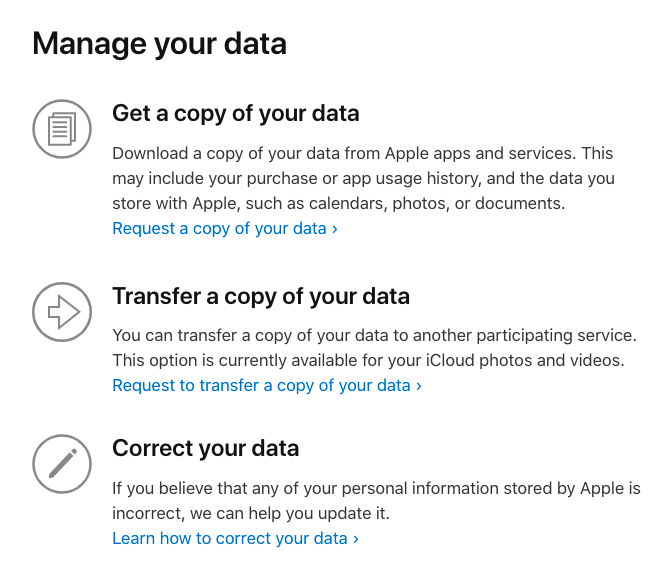
Task: Click the right-arrow transfer icon
Action: pos(62,312)
